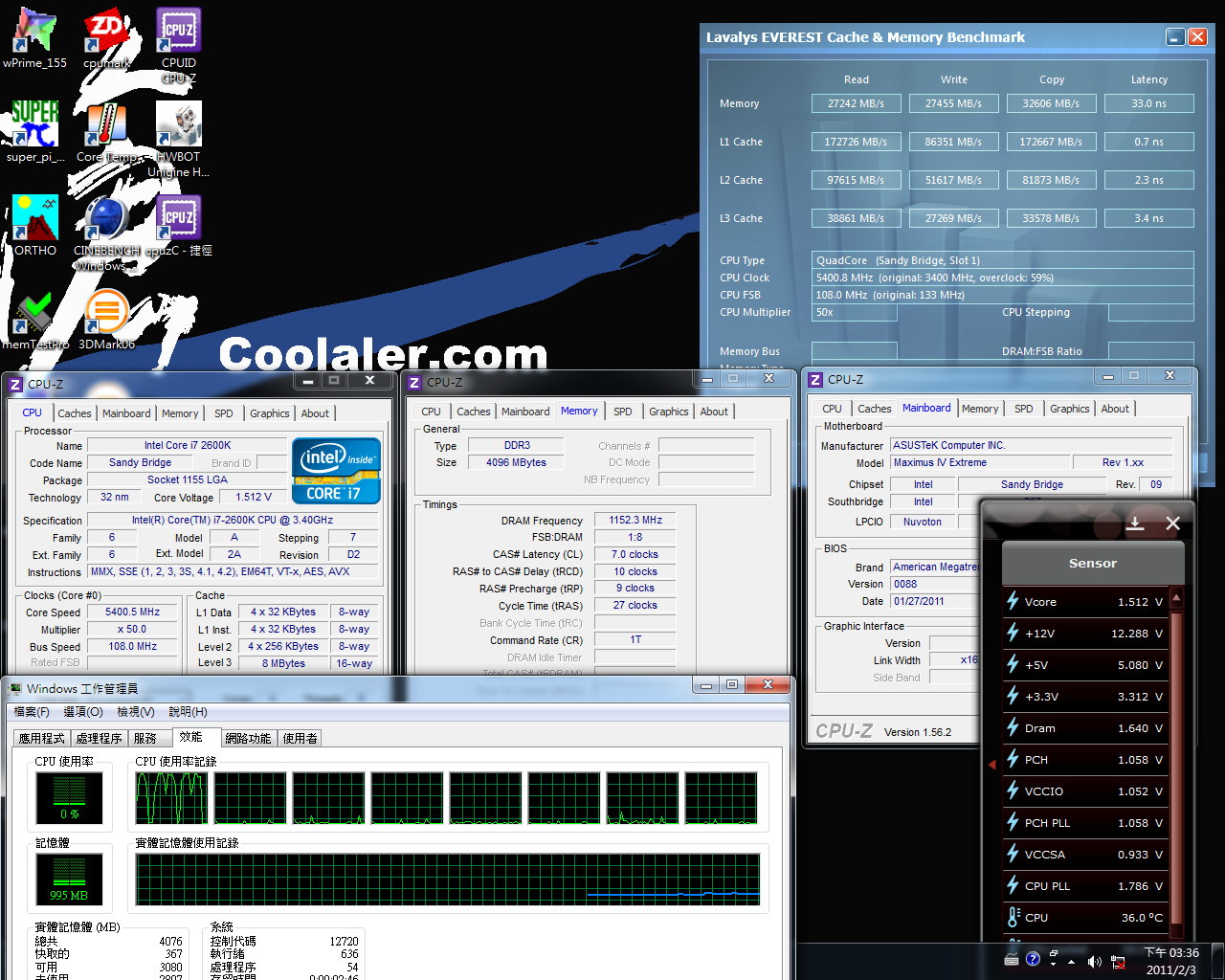The width and height of the screenshot is (1225, 980).
Task: Switch to 處理程序 tab in Task Manager
Action: (100, 739)
